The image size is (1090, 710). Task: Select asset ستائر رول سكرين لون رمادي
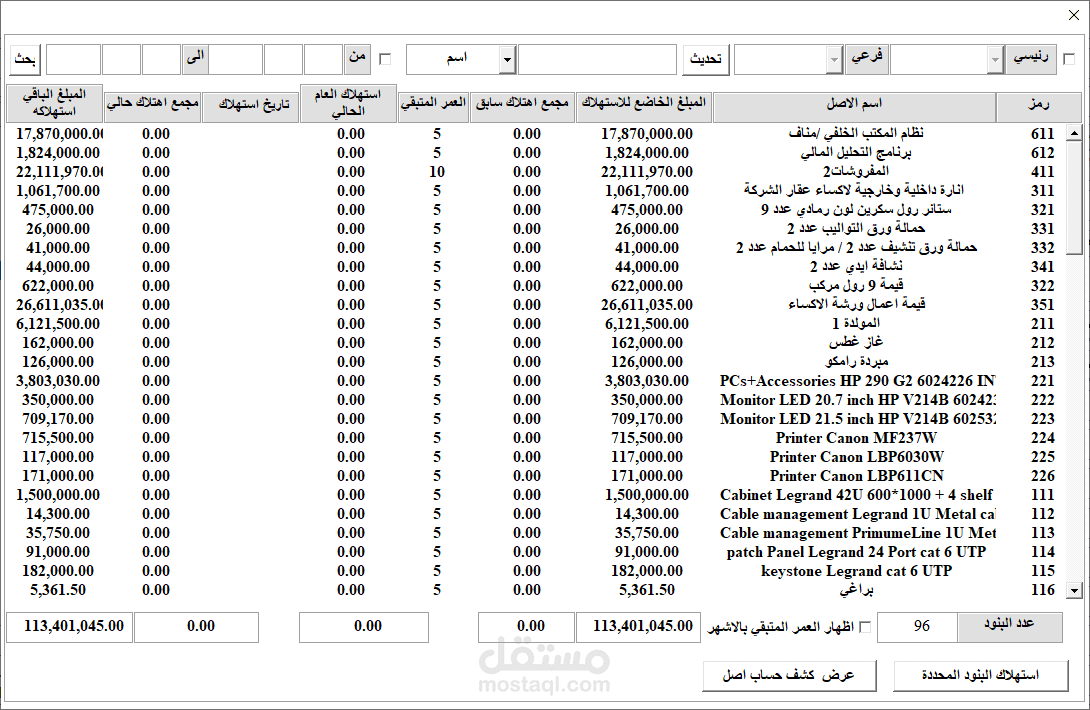(x=536, y=210)
